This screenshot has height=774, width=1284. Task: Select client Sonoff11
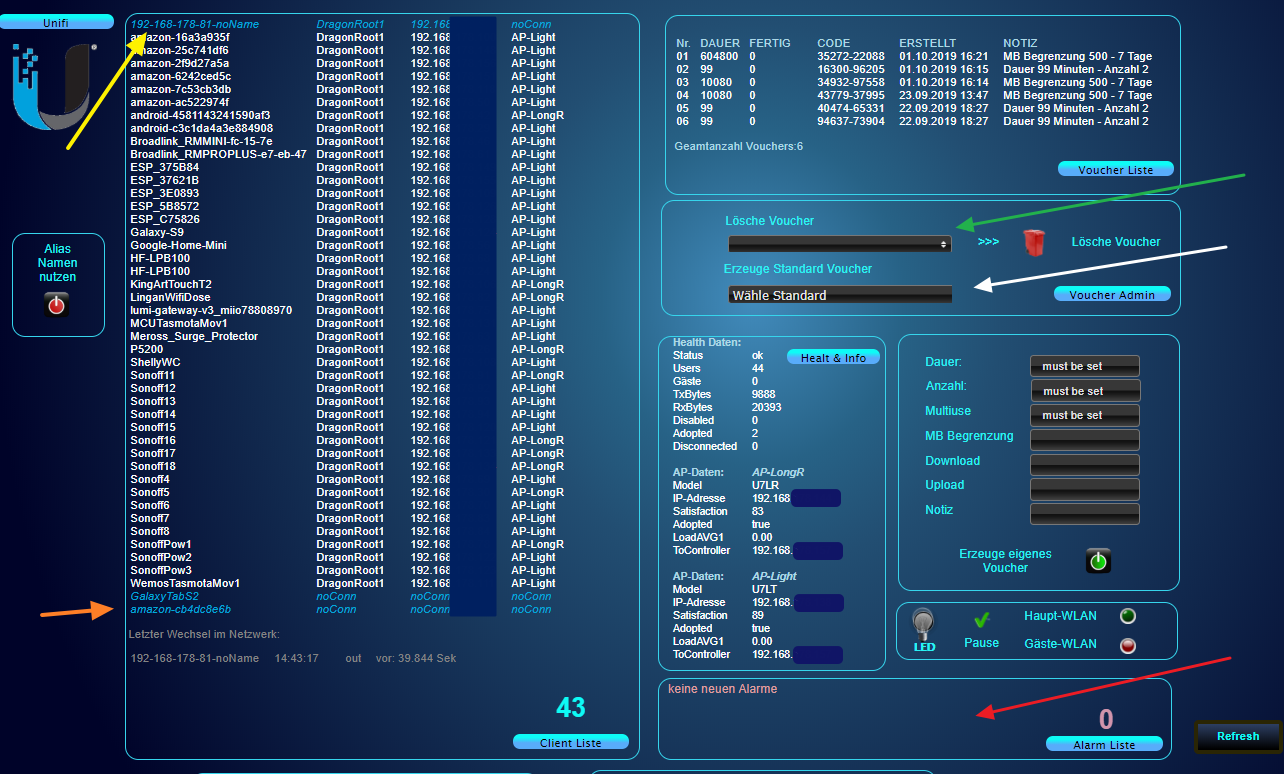coord(153,375)
